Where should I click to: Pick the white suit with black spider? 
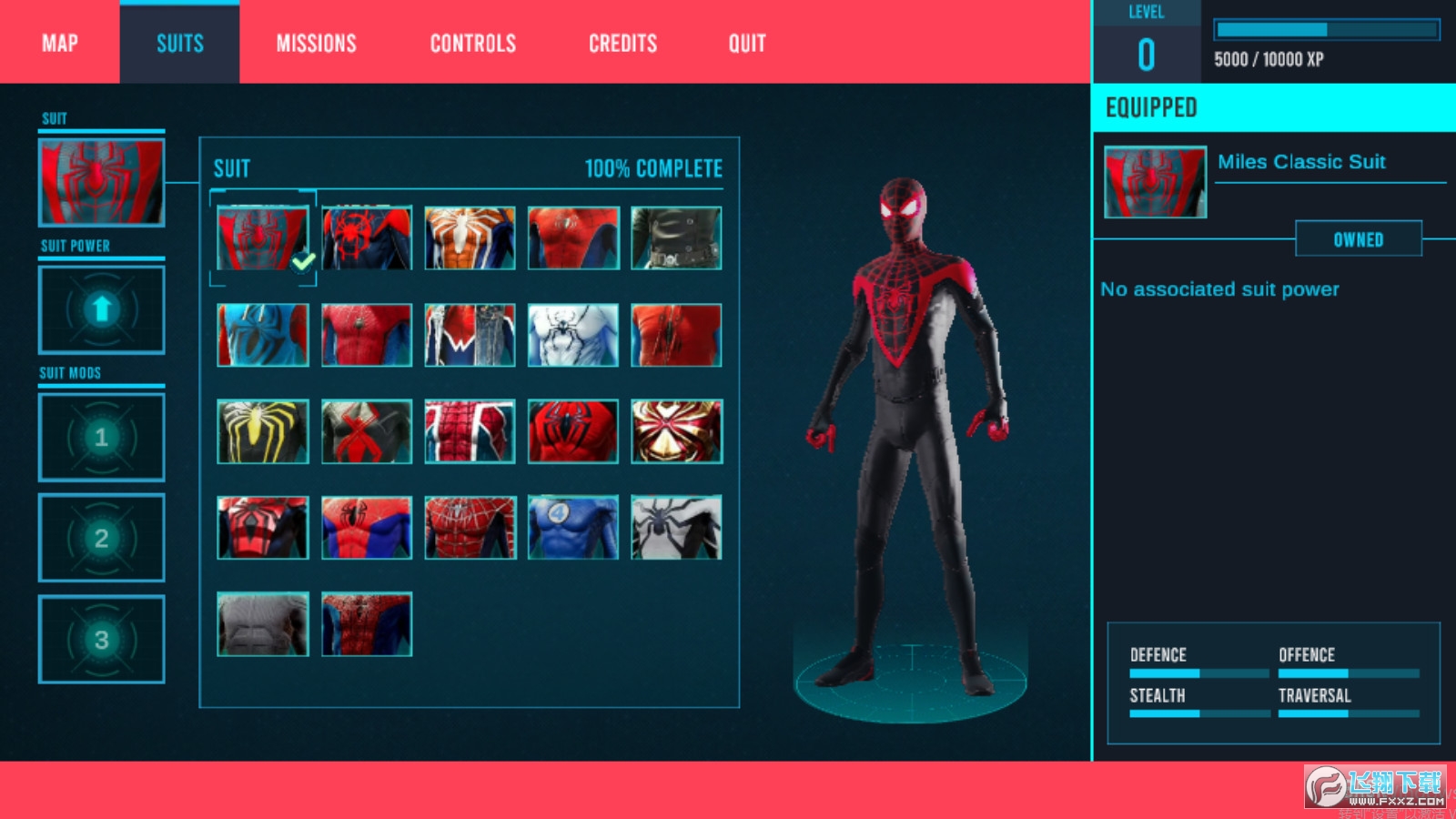(x=573, y=335)
